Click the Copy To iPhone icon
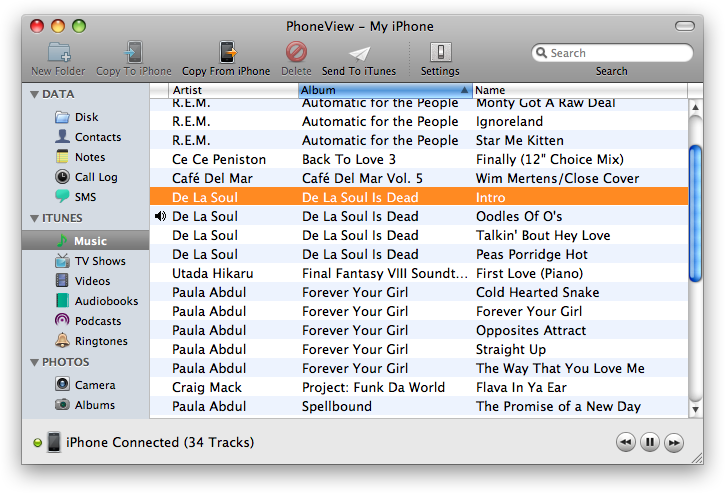725x493 pixels. [134, 52]
